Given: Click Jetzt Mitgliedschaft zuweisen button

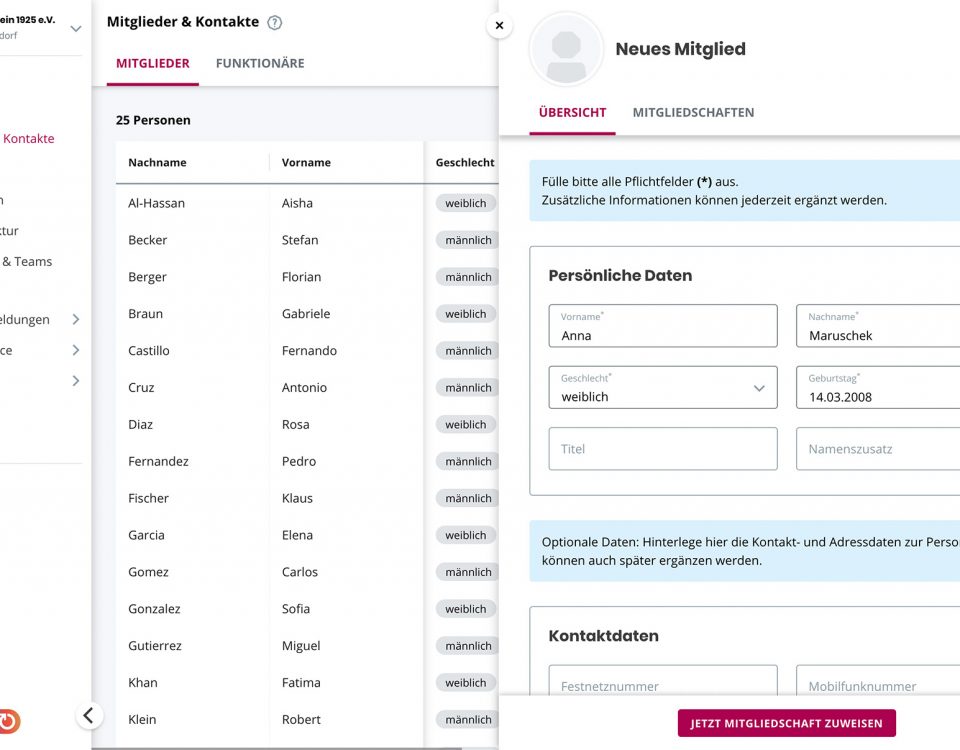Looking at the screenshot, I should pyautogui.click(x=786, y=723).
